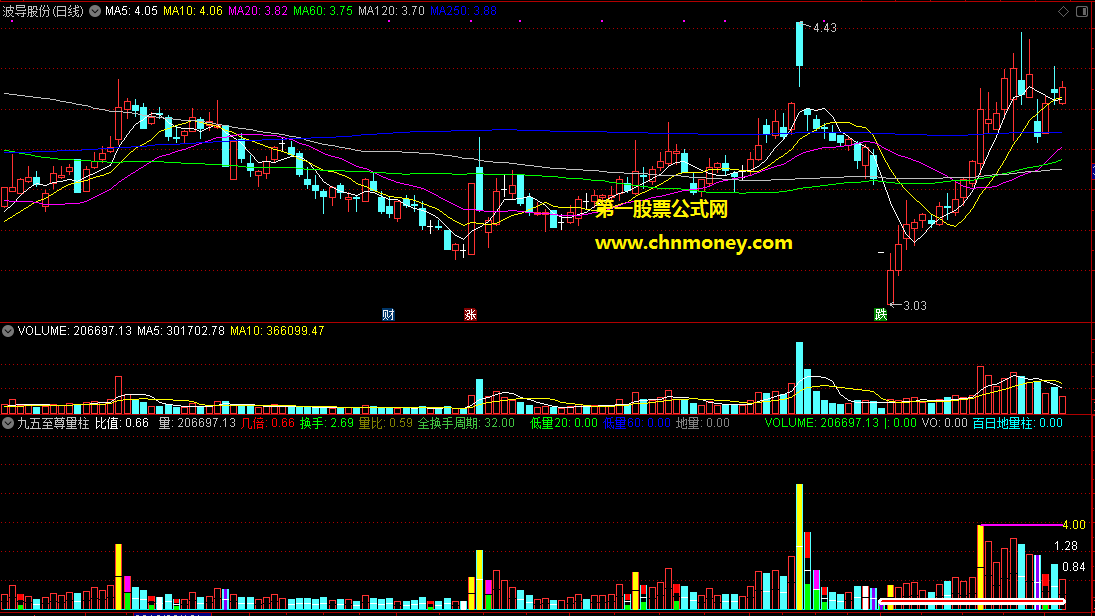
Task: Click volume panel MA5: 301702.78 value
Action: point(181,331)
